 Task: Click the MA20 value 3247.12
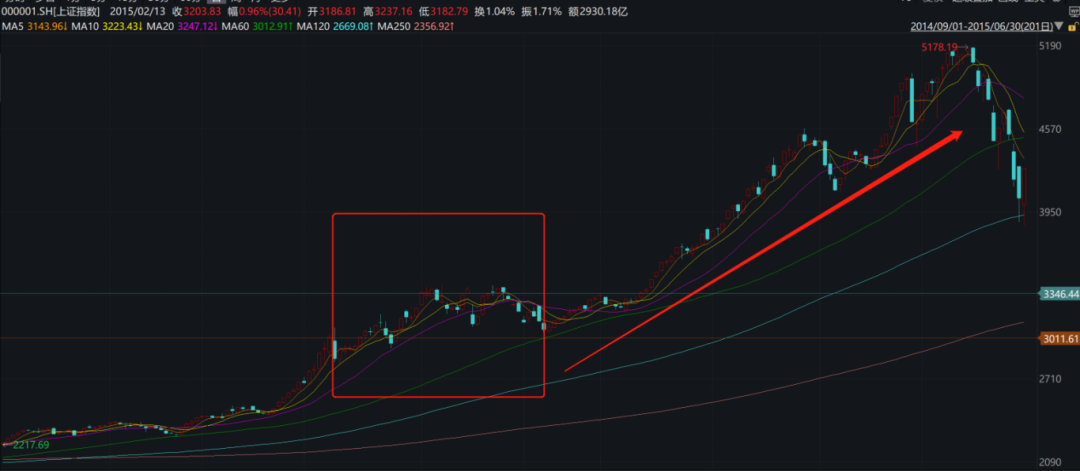coord(196,26)
